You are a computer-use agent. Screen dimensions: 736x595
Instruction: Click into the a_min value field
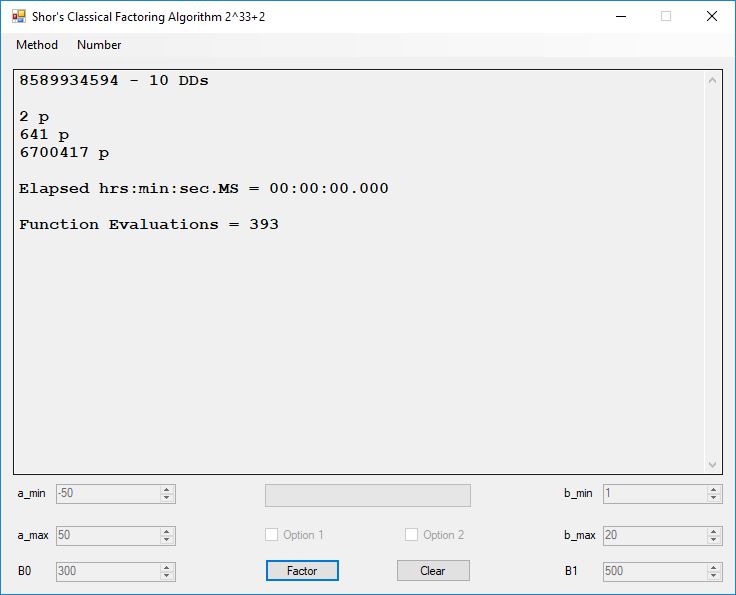tap(107, 494)
